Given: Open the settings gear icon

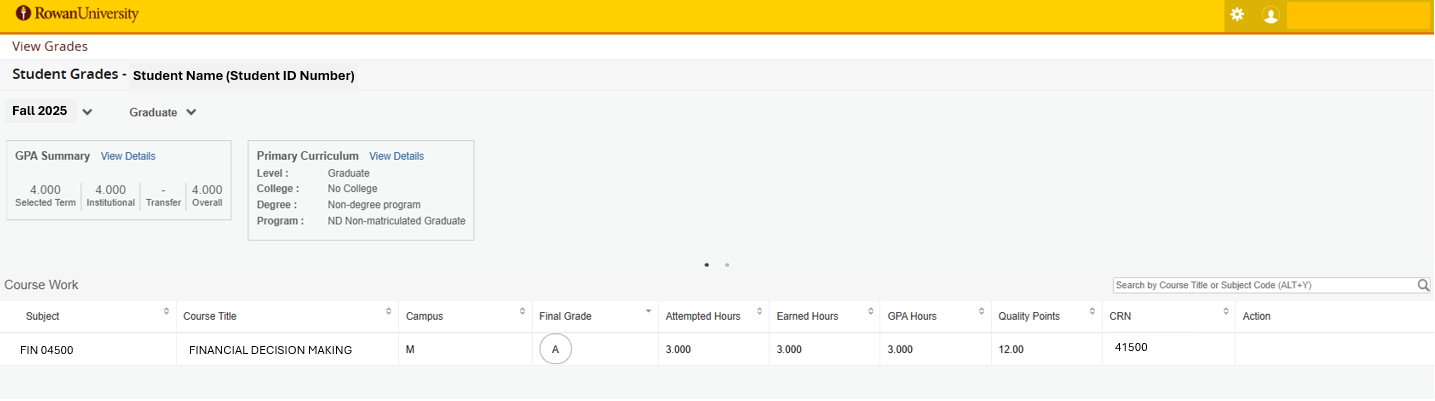Looking at the screenshot, I should (1237, 15).
